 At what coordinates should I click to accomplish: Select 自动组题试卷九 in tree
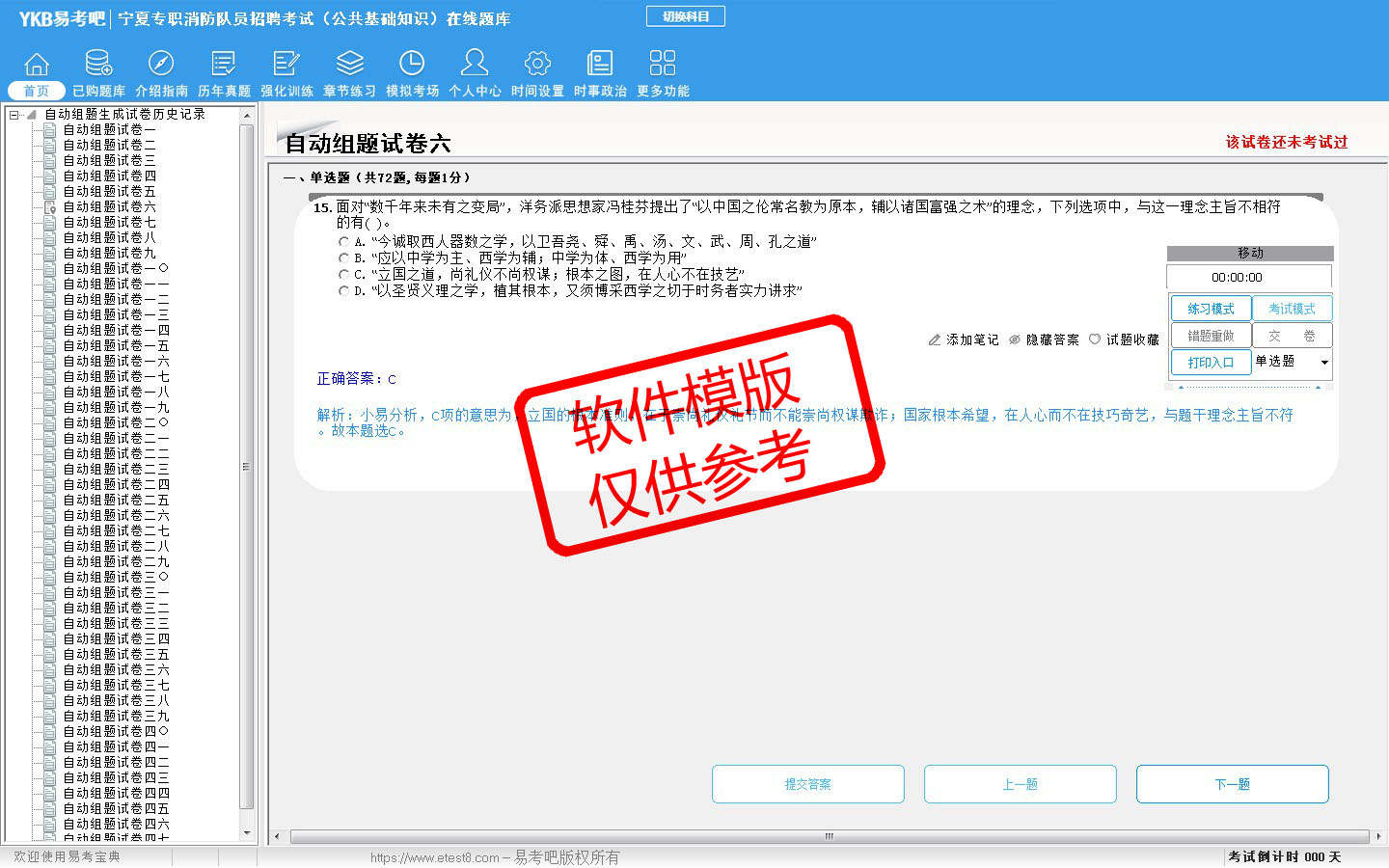[109, 253]
